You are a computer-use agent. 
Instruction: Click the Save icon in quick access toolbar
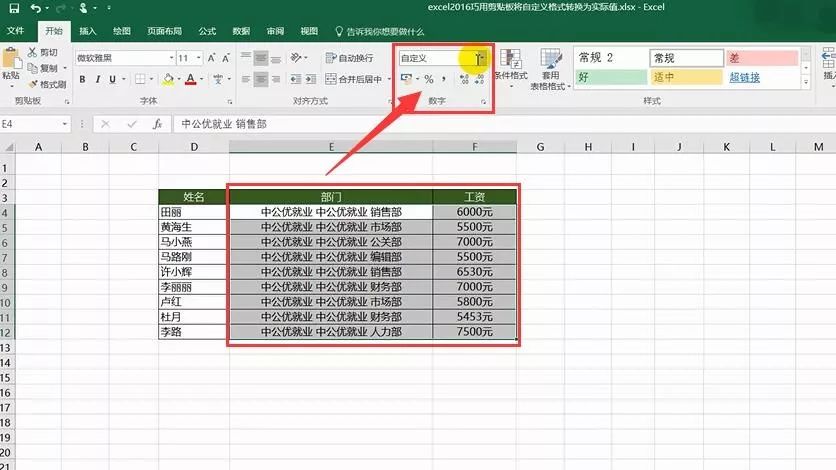(x=13, y=9)
